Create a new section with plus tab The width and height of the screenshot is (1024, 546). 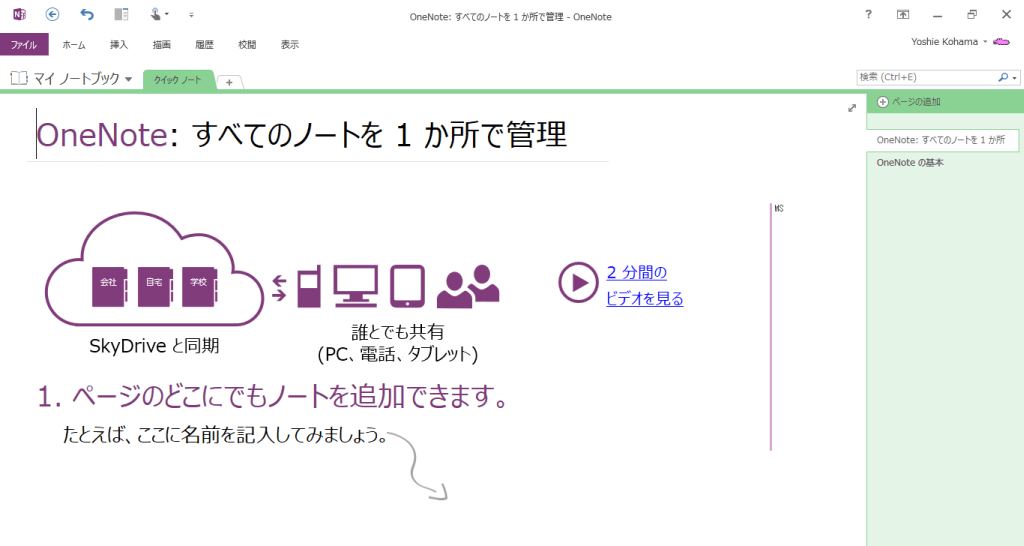(x=229, y=82)
